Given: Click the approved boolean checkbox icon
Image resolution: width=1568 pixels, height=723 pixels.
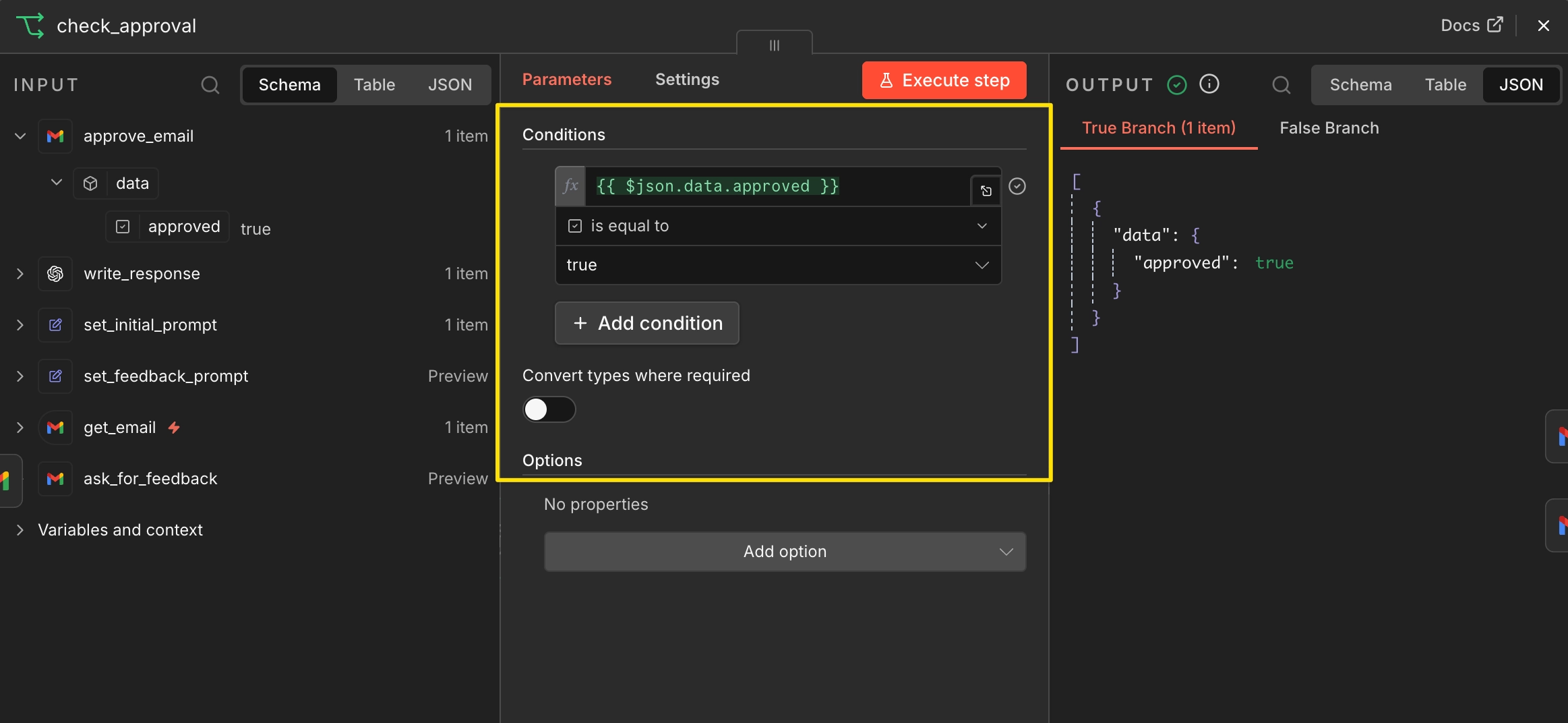Looking at the screenshot, I should click(123, 227).
